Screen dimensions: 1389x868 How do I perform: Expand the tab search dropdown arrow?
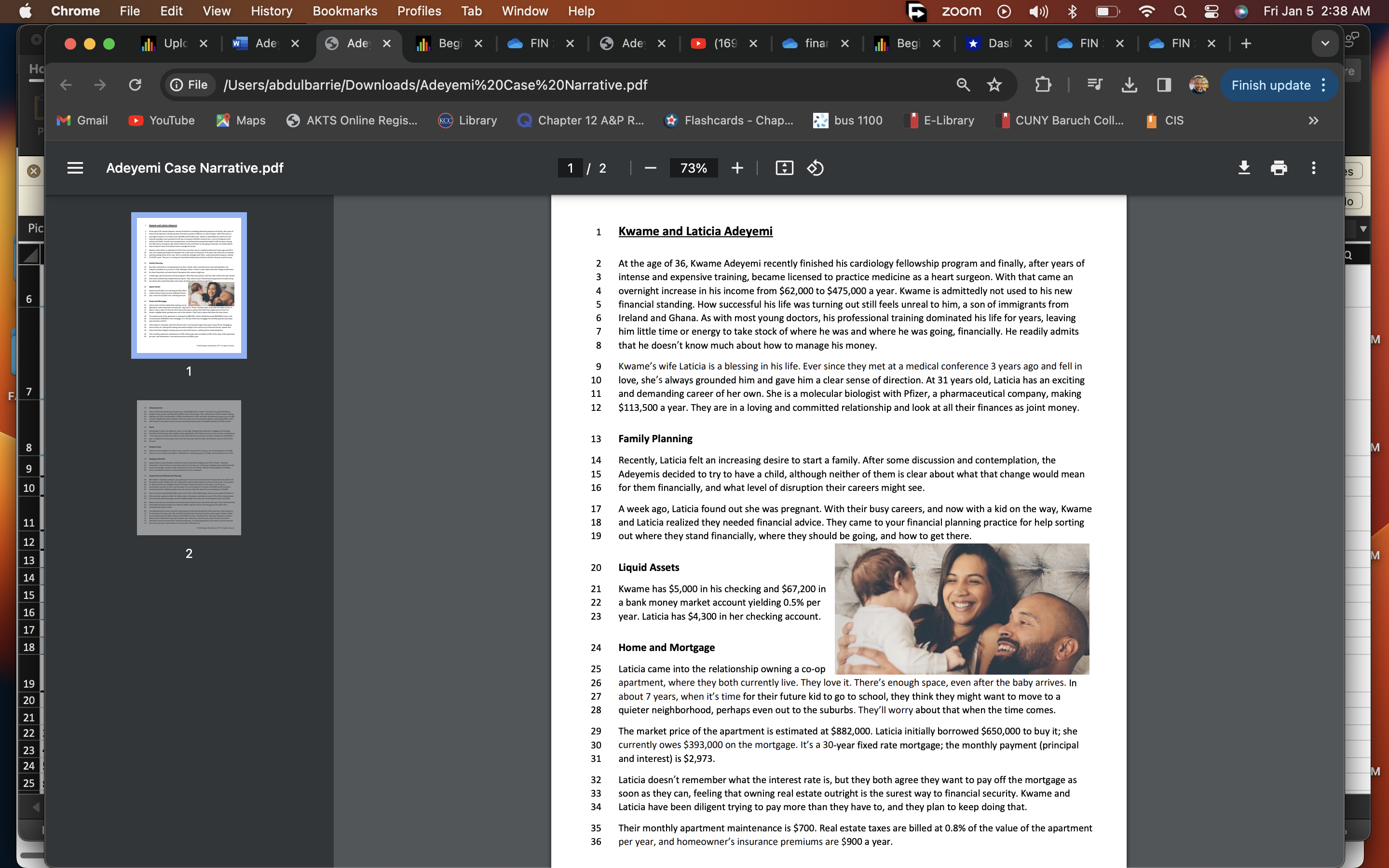(x=1325, y=43)
